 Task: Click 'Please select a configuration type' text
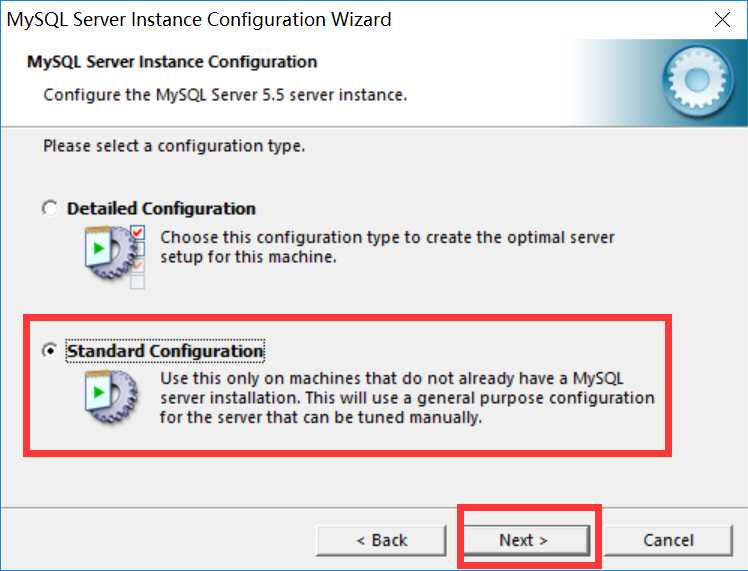(x=174, y=145)
